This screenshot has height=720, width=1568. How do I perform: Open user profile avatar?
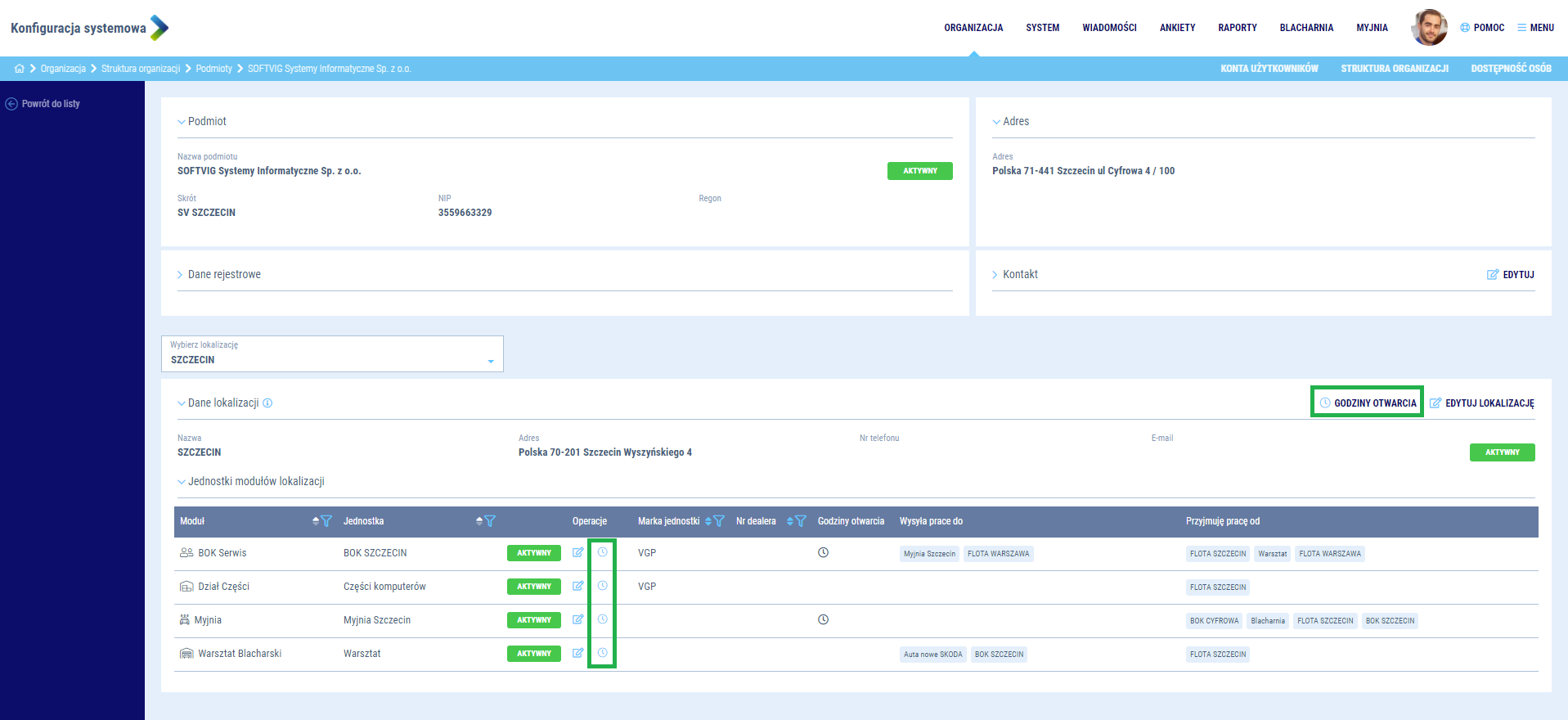(x=1428, y=28)
